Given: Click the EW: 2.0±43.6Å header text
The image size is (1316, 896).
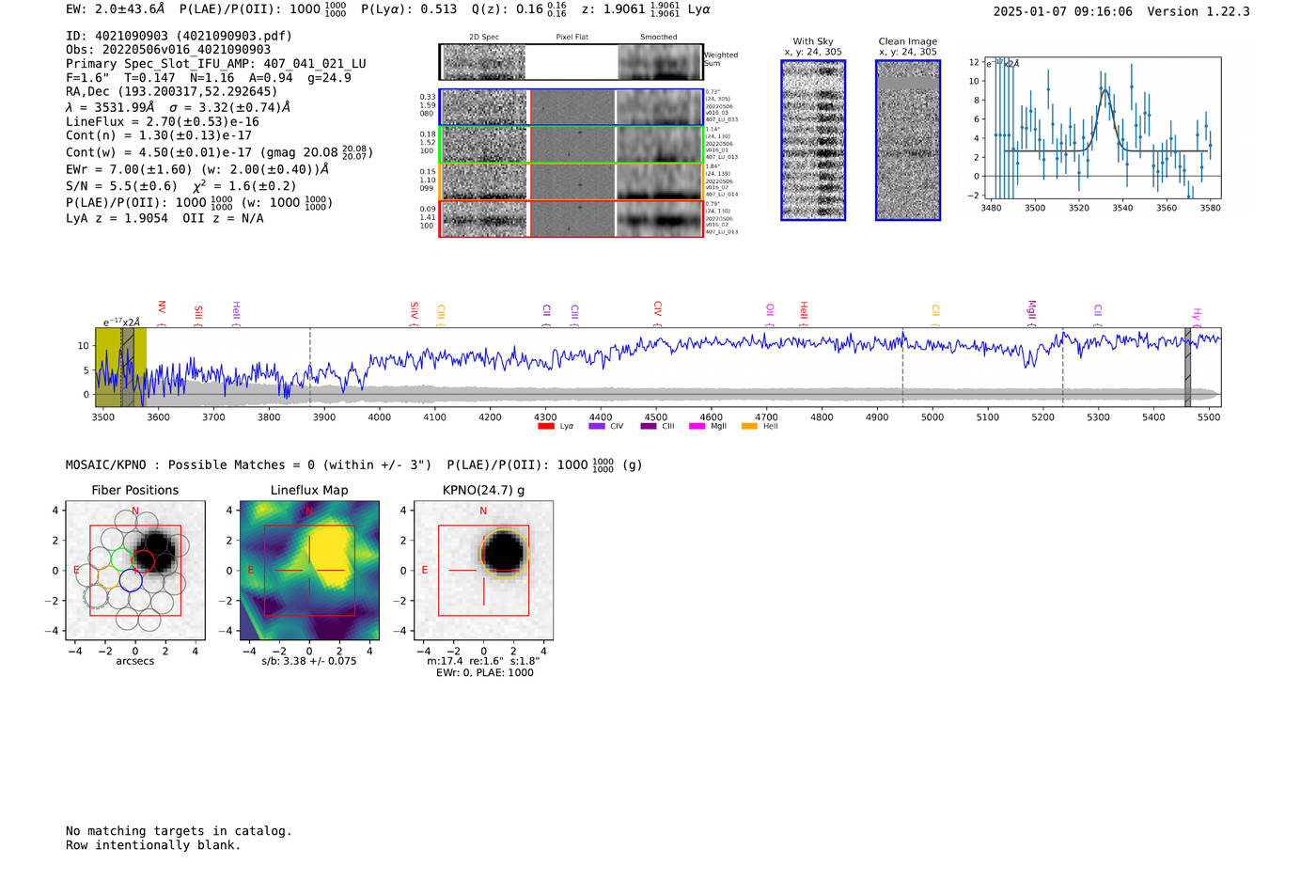Looking at the screenshot, I should 115,9.
